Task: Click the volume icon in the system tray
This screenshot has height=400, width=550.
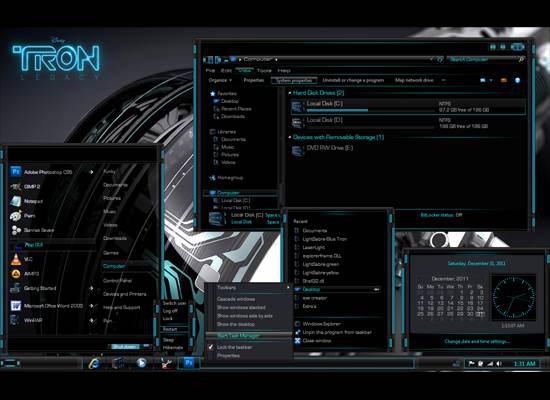Action: click(499, 364)
